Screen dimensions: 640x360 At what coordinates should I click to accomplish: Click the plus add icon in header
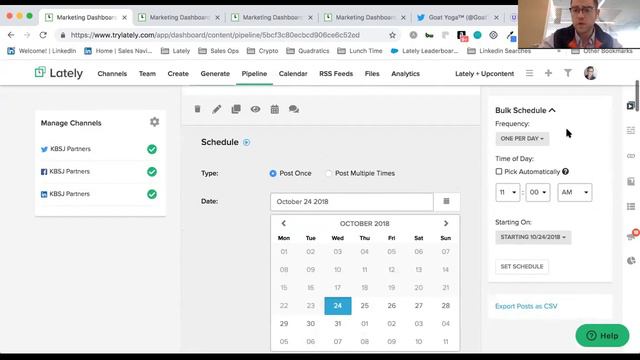click(x=548, y=73)
